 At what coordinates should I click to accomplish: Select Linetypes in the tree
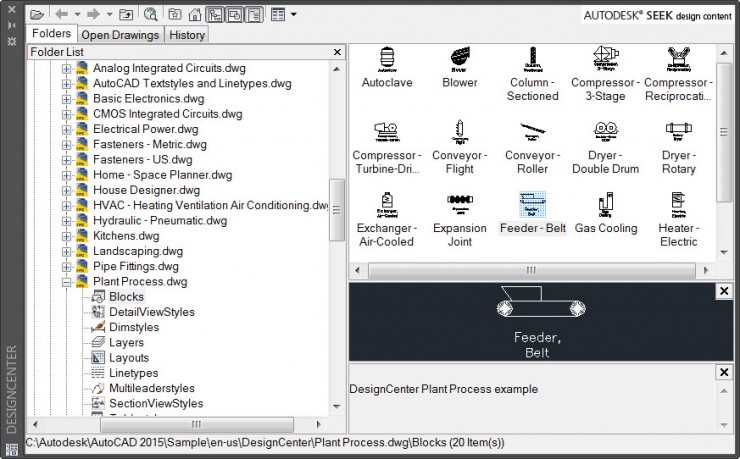click(x=134, y=373)
